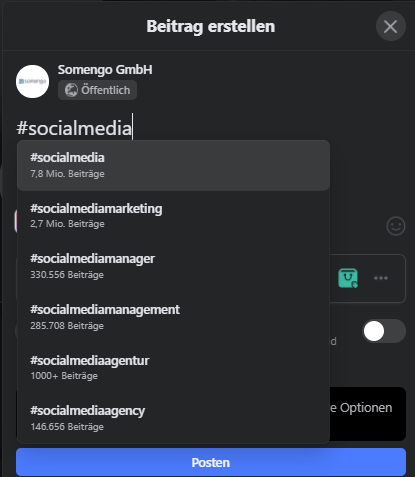The image size is (415, 477).
Task: Click the blue Posten button
Action: coord(211,462)
